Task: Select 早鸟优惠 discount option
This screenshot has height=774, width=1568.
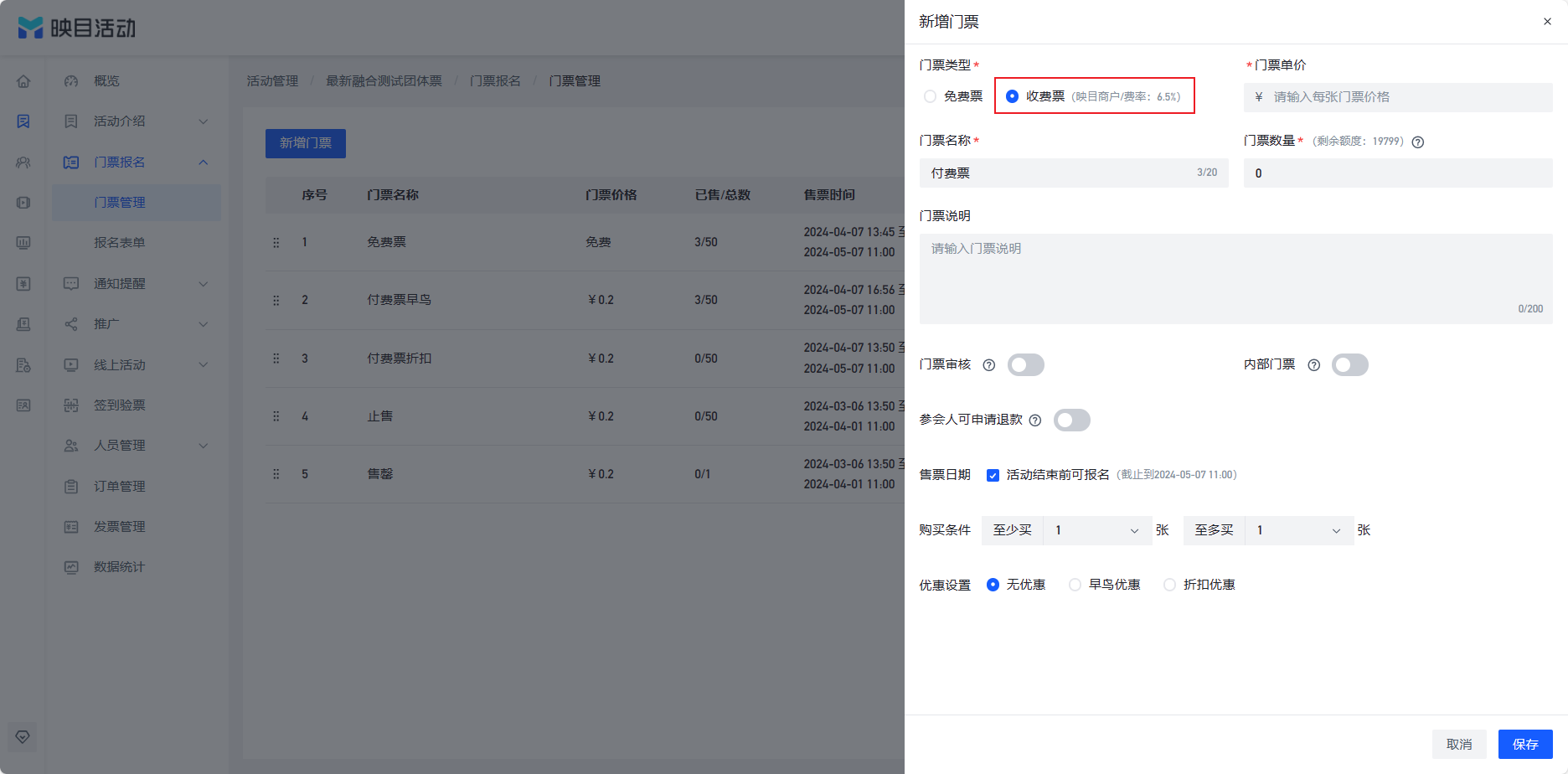Action: [1075, 585]
